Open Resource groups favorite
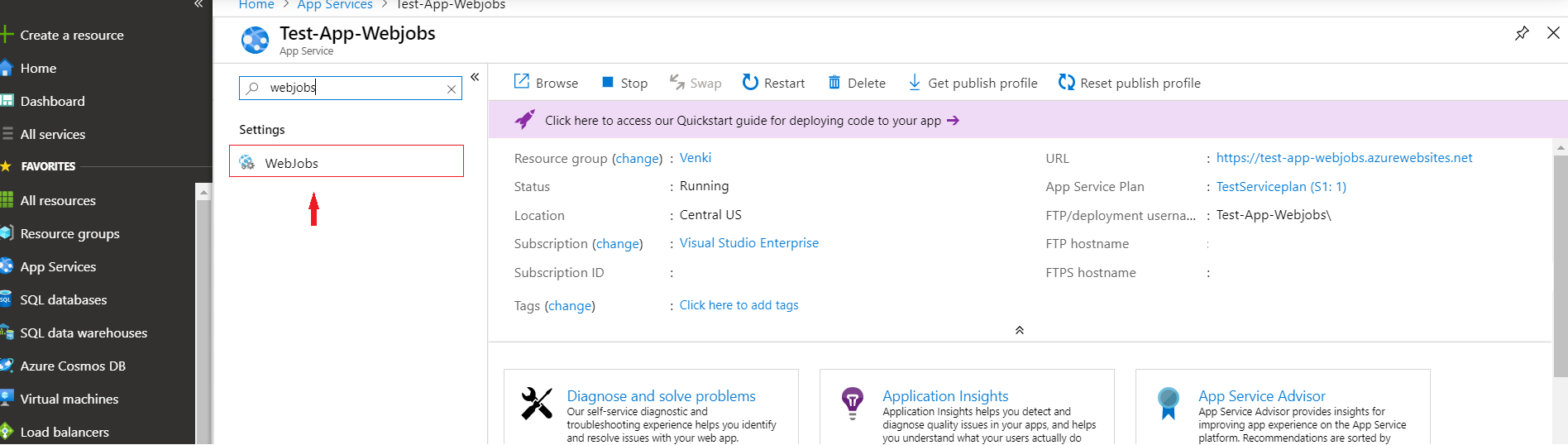This screenshot has width=1568, height=445. coord(69,233)
